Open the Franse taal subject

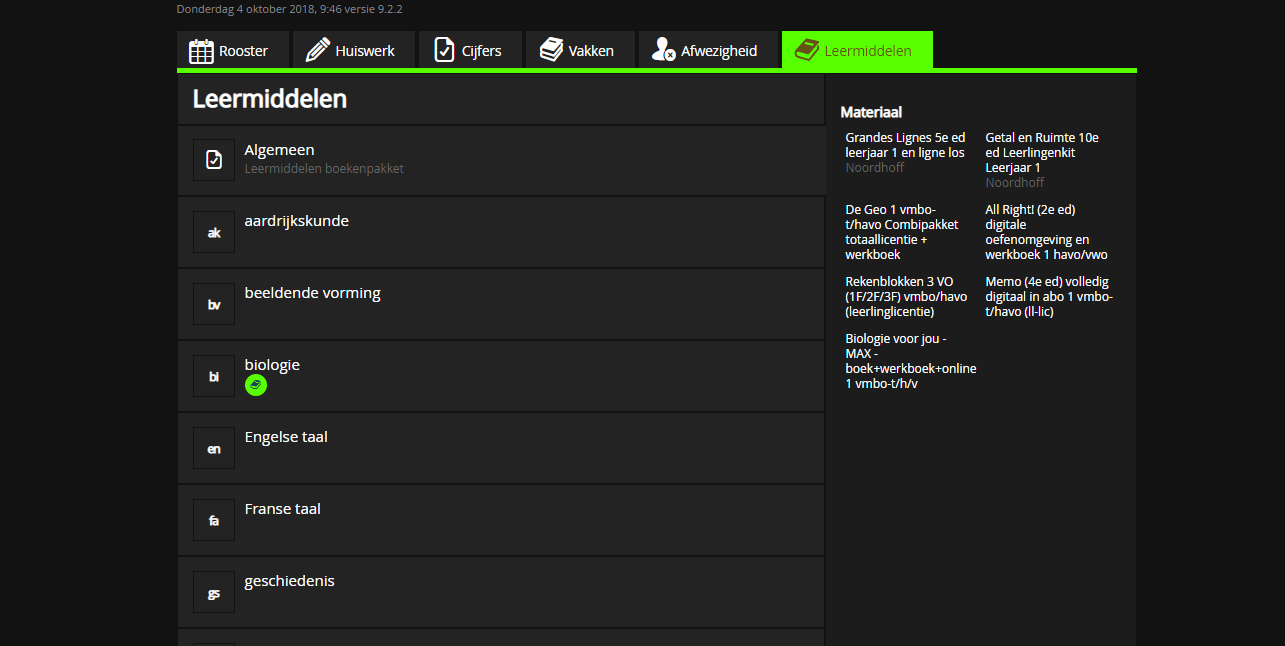(501, 520)
